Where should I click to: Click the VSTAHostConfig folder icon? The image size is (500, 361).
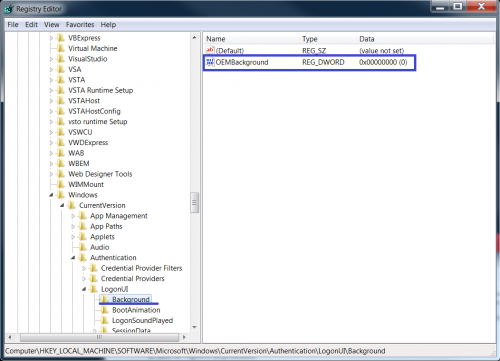click(61, 111)
